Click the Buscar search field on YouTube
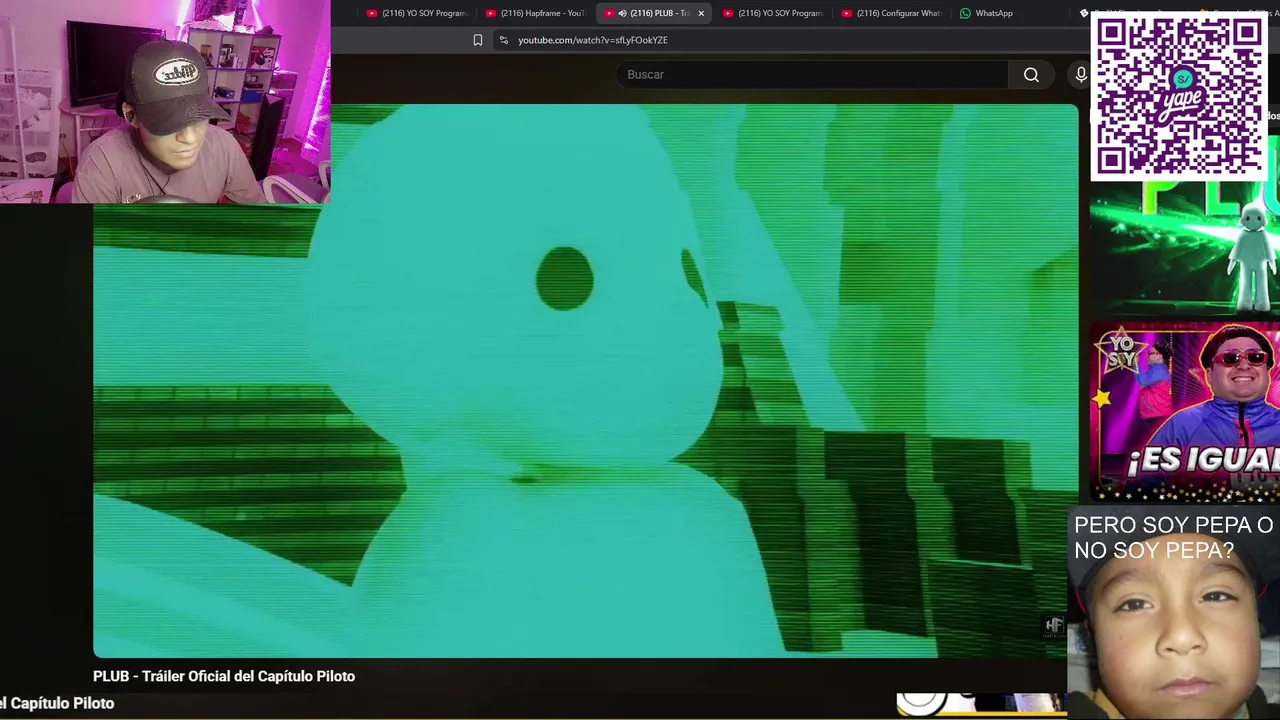Viewport: 1280px width, 720px height. click(x=812, y=75)
